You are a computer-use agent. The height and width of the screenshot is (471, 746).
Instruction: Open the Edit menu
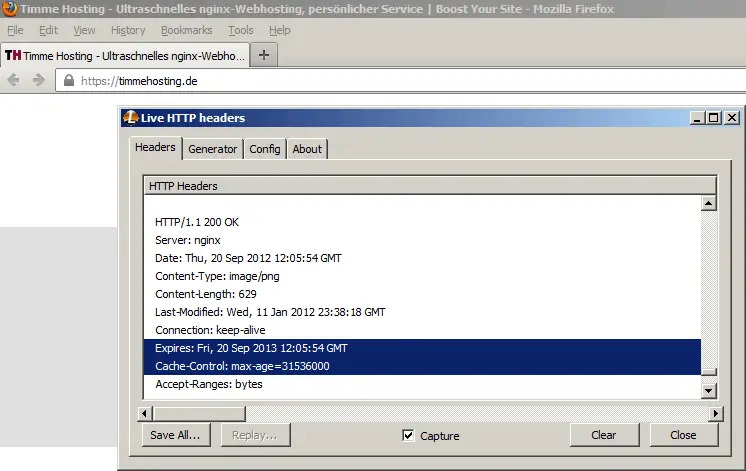(48, 30)
